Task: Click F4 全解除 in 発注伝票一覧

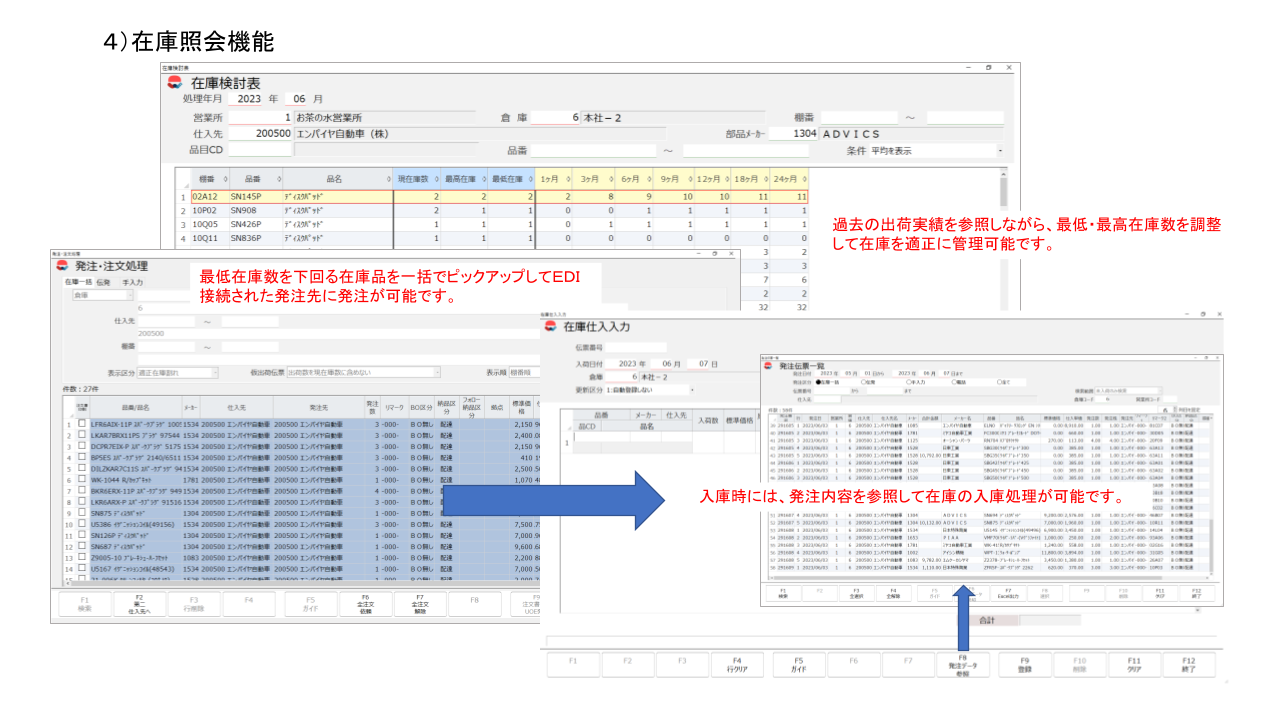Action: [894, 592]
